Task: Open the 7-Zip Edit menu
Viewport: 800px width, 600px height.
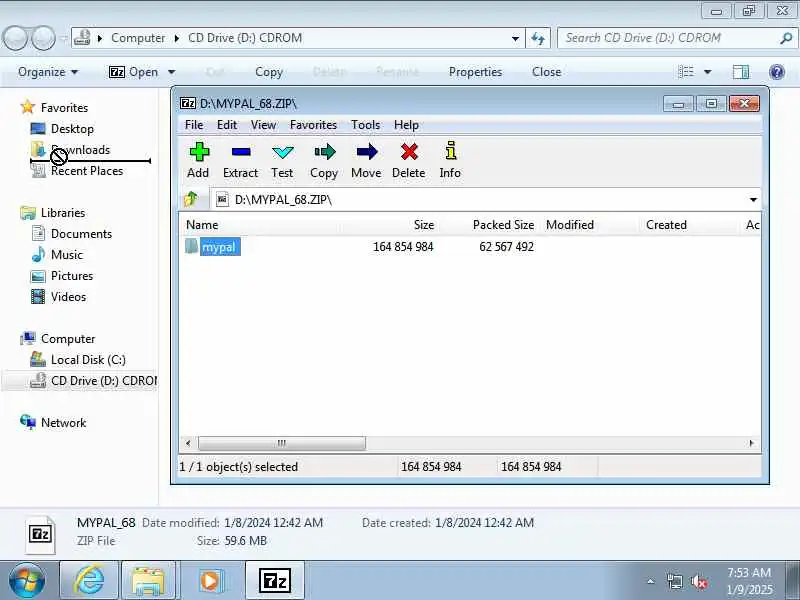Action: [227, 124]
